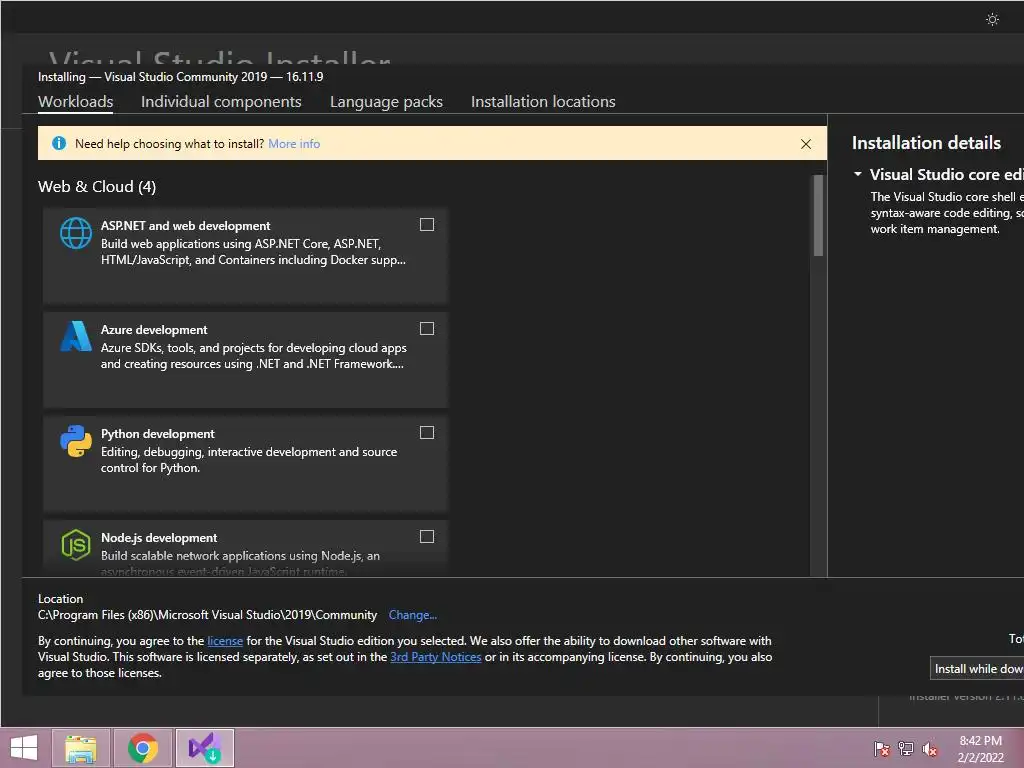Click Visual Studio Installer taskbar icon

point(205,748)
